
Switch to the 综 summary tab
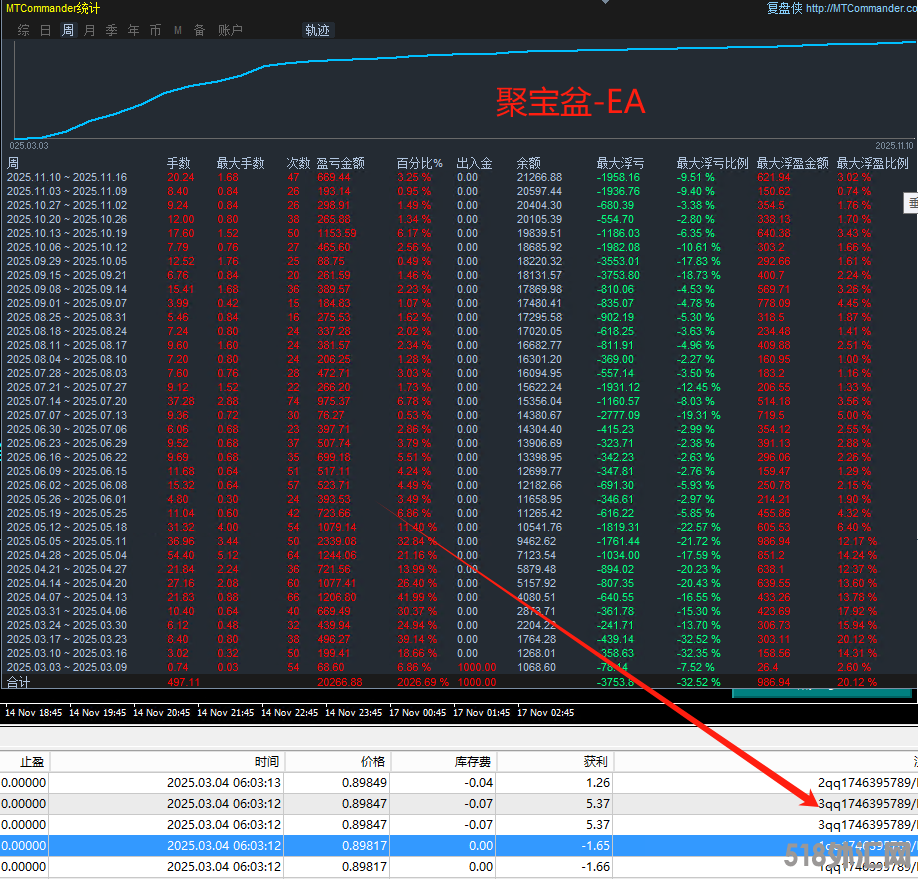pos(23,30)
